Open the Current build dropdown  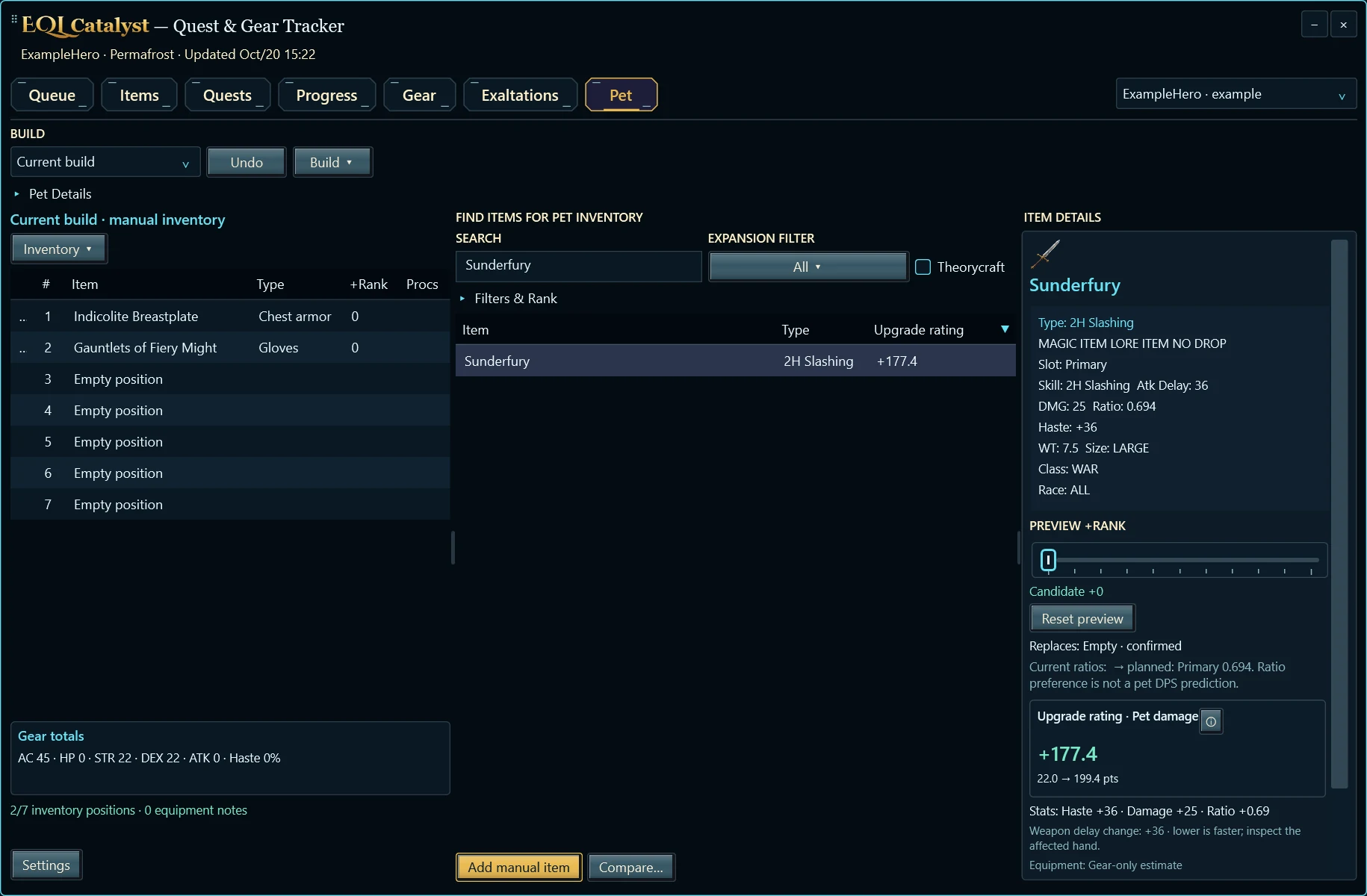point(105,162)
